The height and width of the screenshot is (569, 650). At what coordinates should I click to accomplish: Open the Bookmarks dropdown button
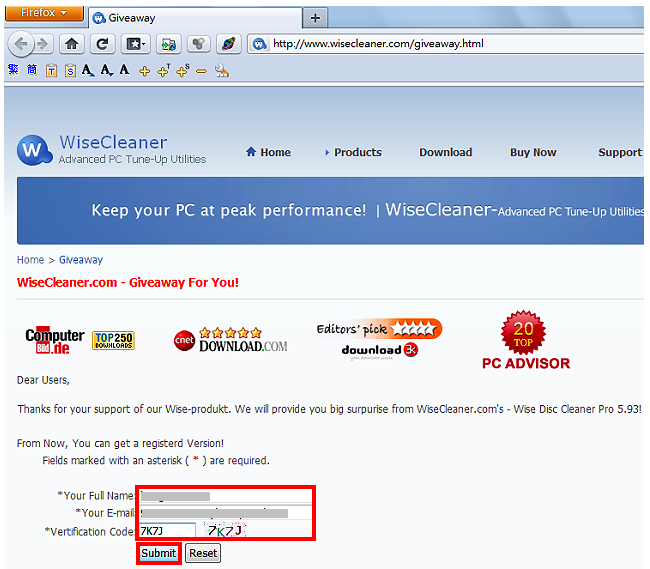click(x=135, y=44)
